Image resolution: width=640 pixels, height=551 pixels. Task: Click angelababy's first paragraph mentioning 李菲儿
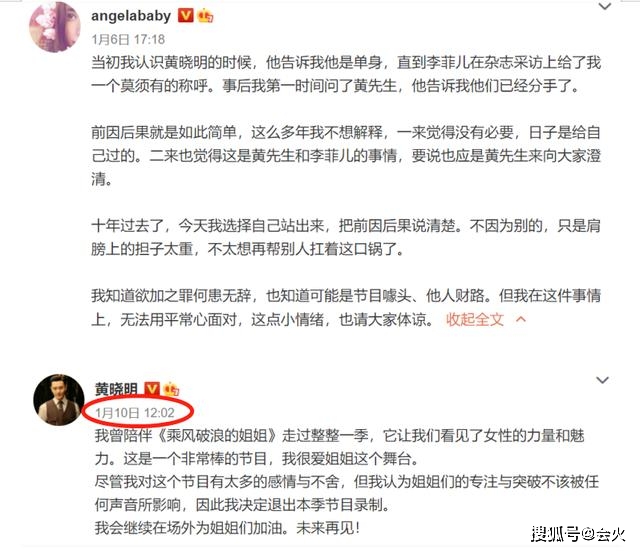point(346,74)
